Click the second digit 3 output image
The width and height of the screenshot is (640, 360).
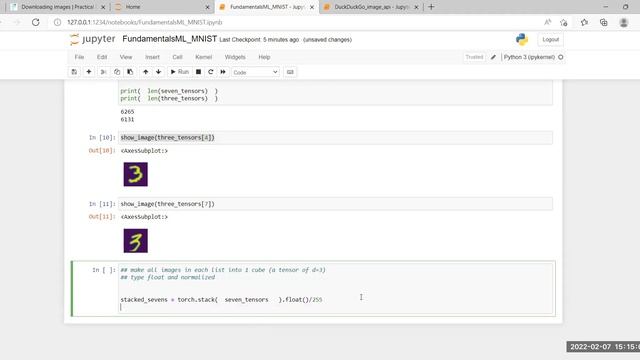pyautogui.click(x=136, y=240)
